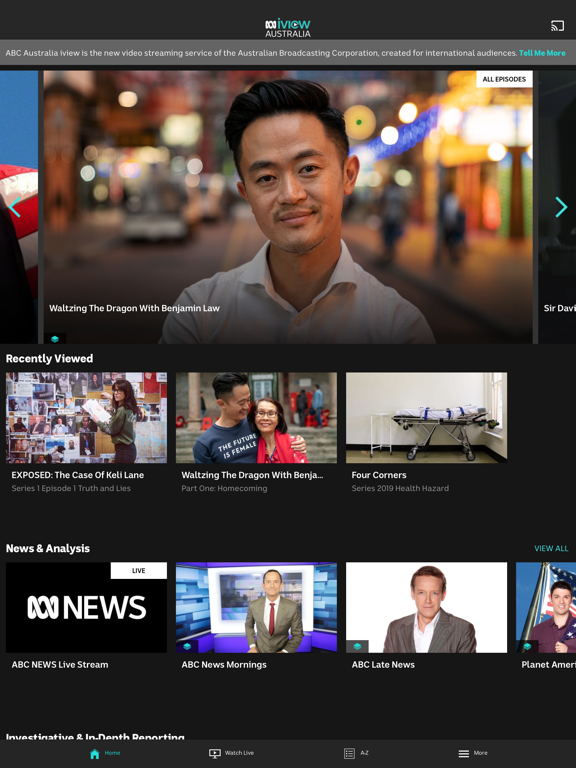Open the Planet America thumbnail
The width and height of the screenshot is (576, 768).
pos(546,607)
